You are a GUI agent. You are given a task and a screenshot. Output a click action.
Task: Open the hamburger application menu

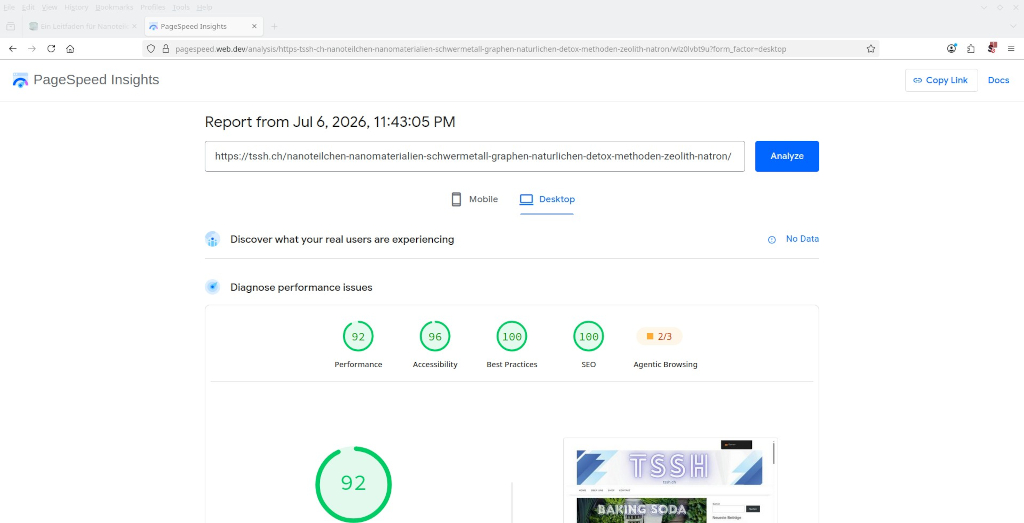click(x=1011, y=48)
